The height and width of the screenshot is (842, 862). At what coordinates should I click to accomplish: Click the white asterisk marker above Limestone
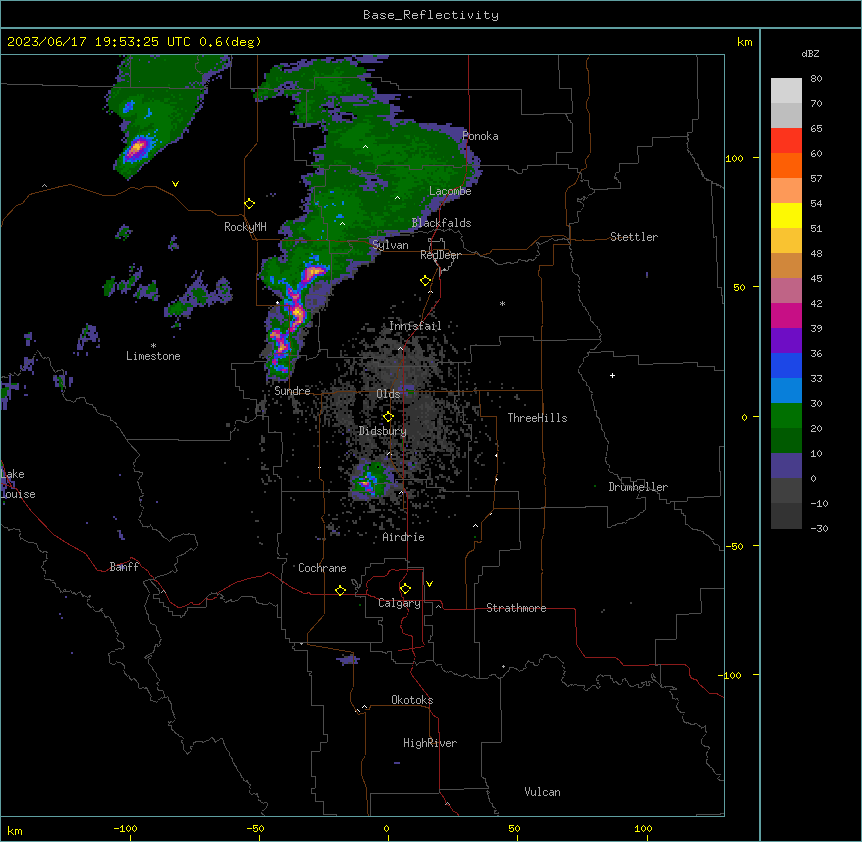[x=153, y=346]
